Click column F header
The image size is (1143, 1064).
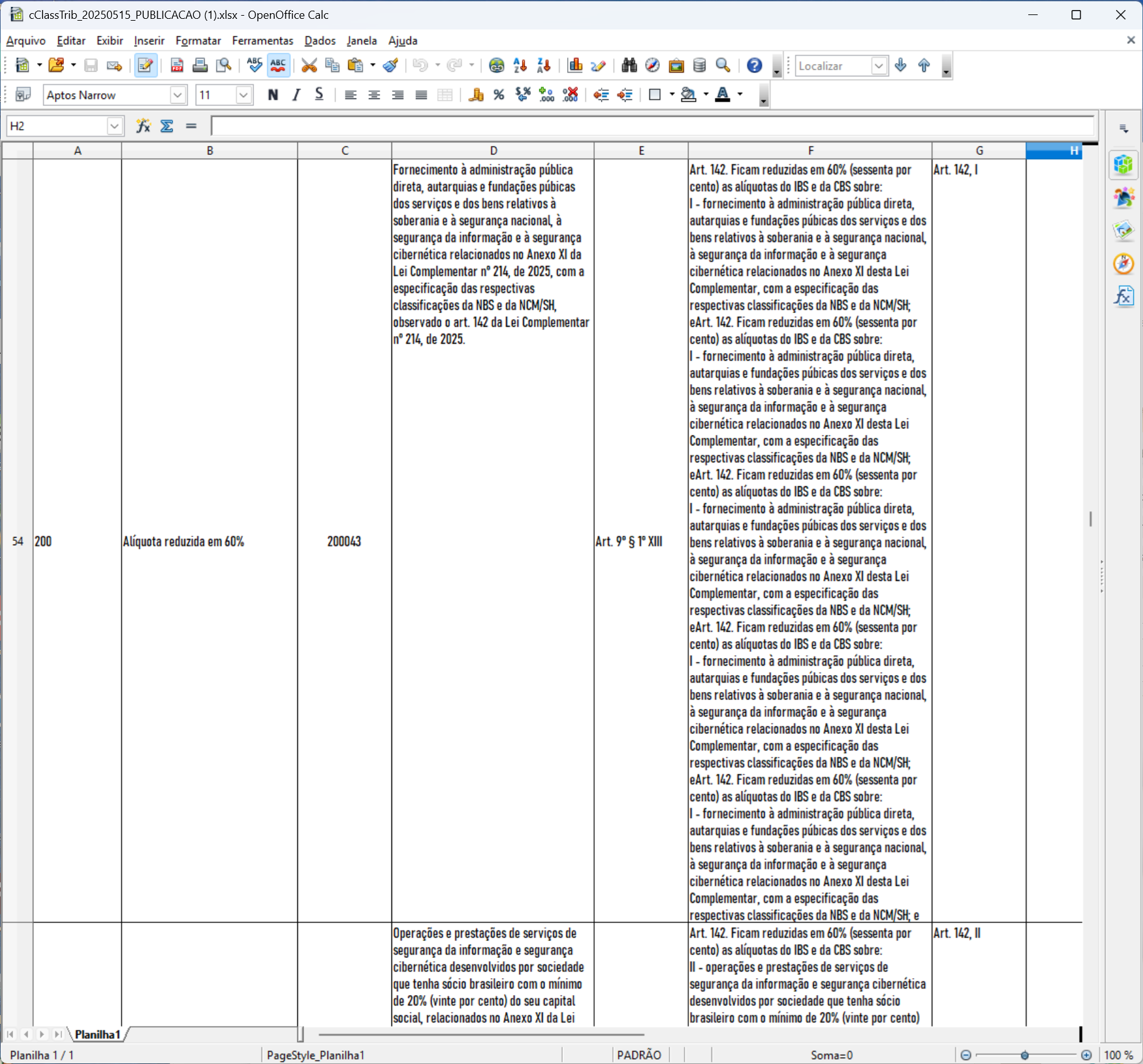click(x=810, y=151)
